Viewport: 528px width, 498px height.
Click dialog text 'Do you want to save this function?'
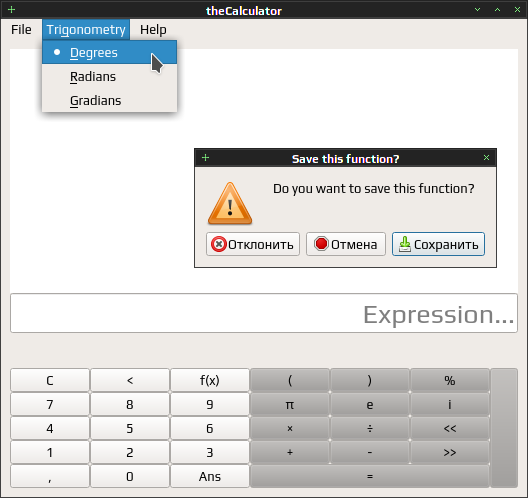coord(373,189)
